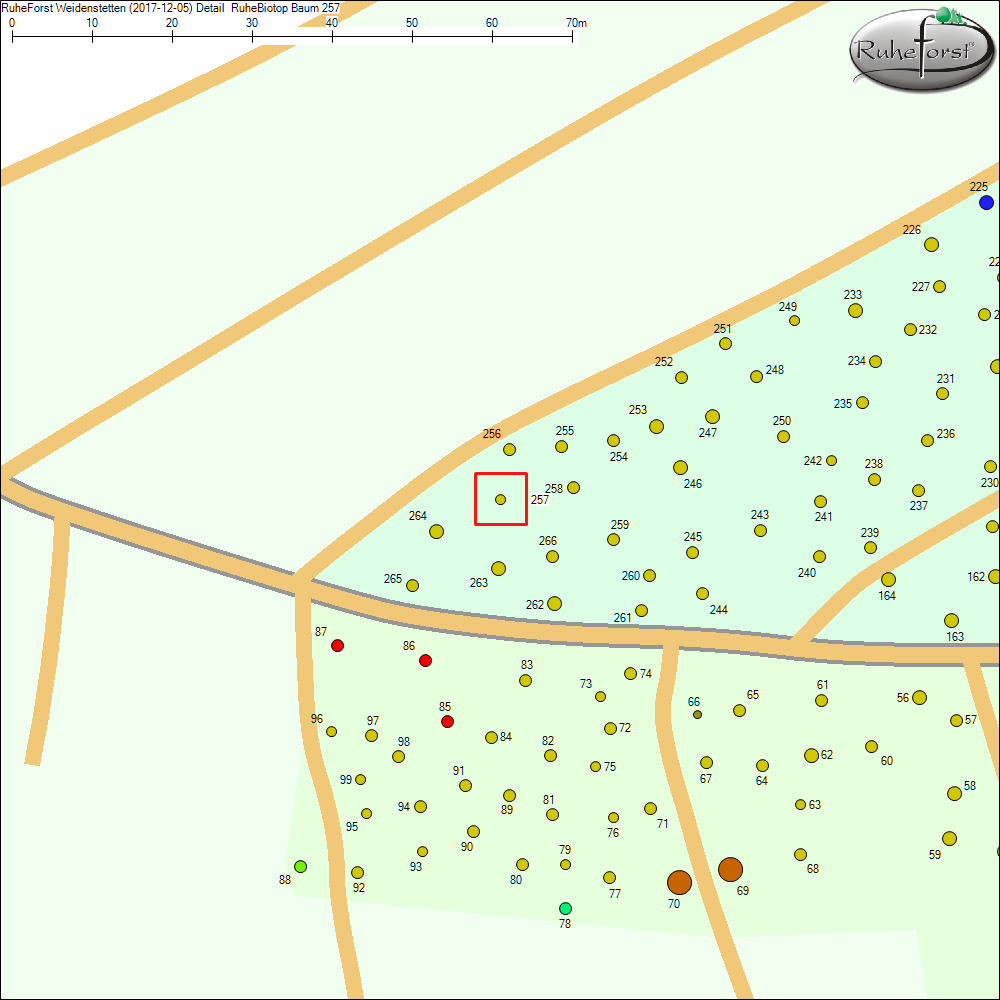Image resolution: width=1000 pixels, height=1000 pixels.
Task: Click tree marker 256 near the path
Action: point(509,447)
